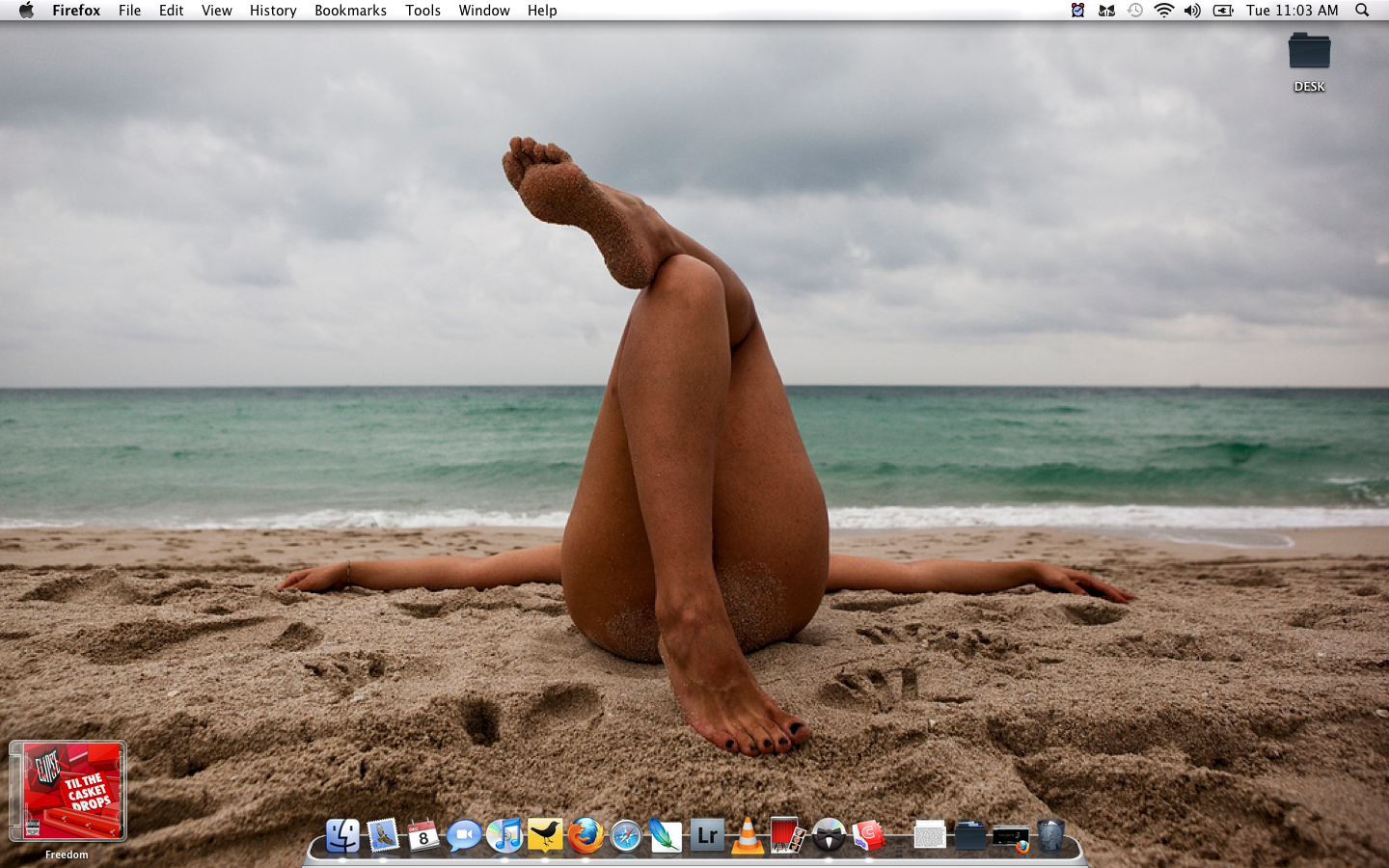Show the battery status menu
This screenshot has height=868, width=1389.
coord(1223,11)
